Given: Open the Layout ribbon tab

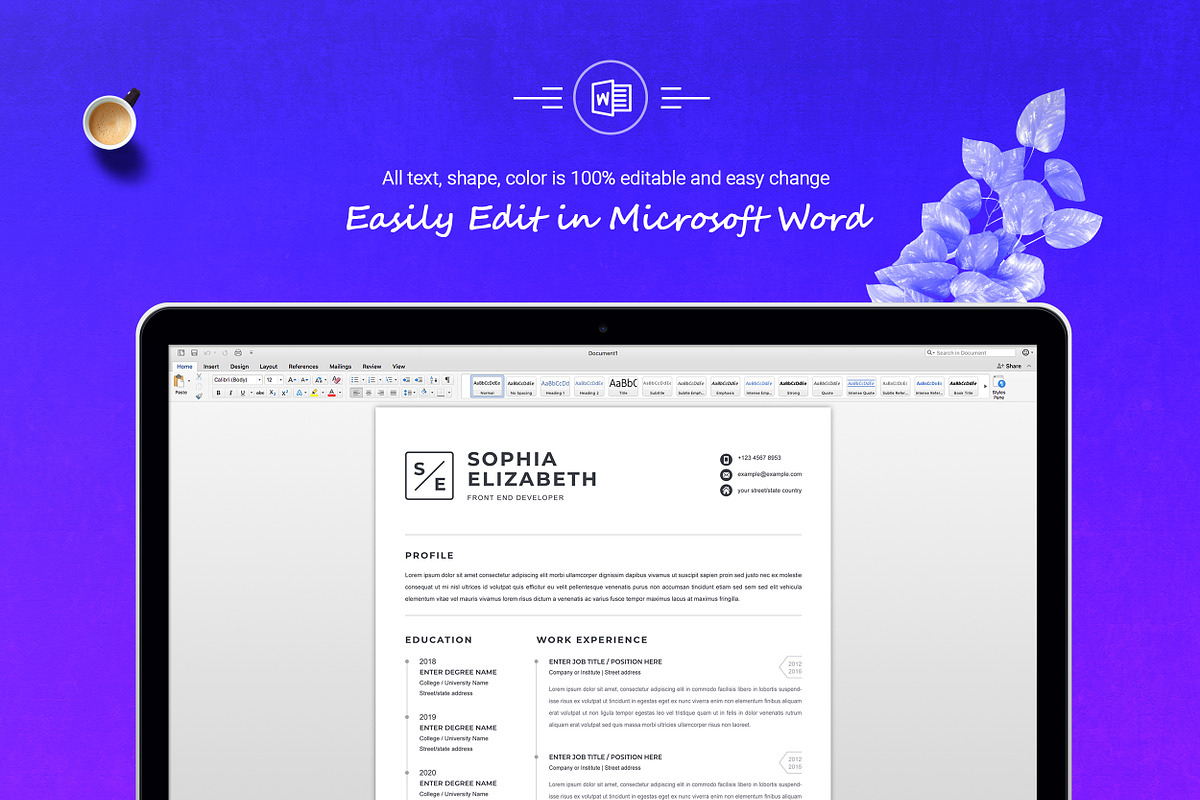Looking at the screenshot, I should [269, 367].
